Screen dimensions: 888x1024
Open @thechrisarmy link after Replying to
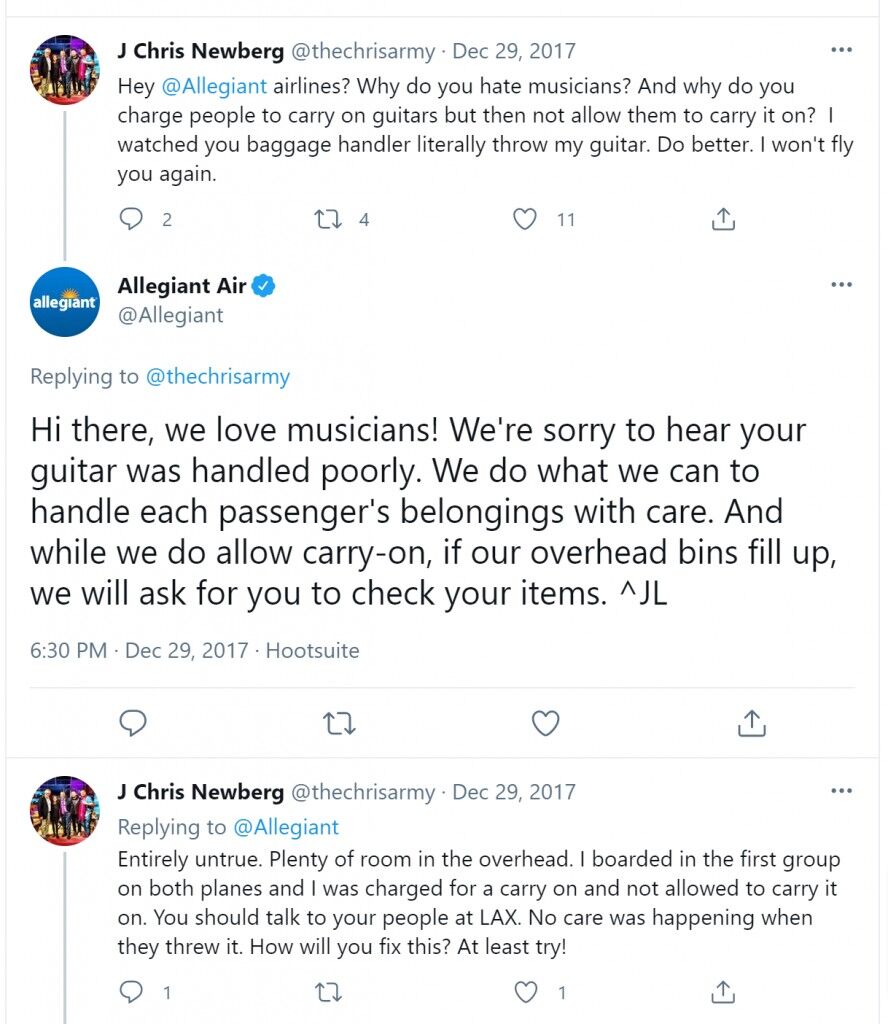[217, 376]
